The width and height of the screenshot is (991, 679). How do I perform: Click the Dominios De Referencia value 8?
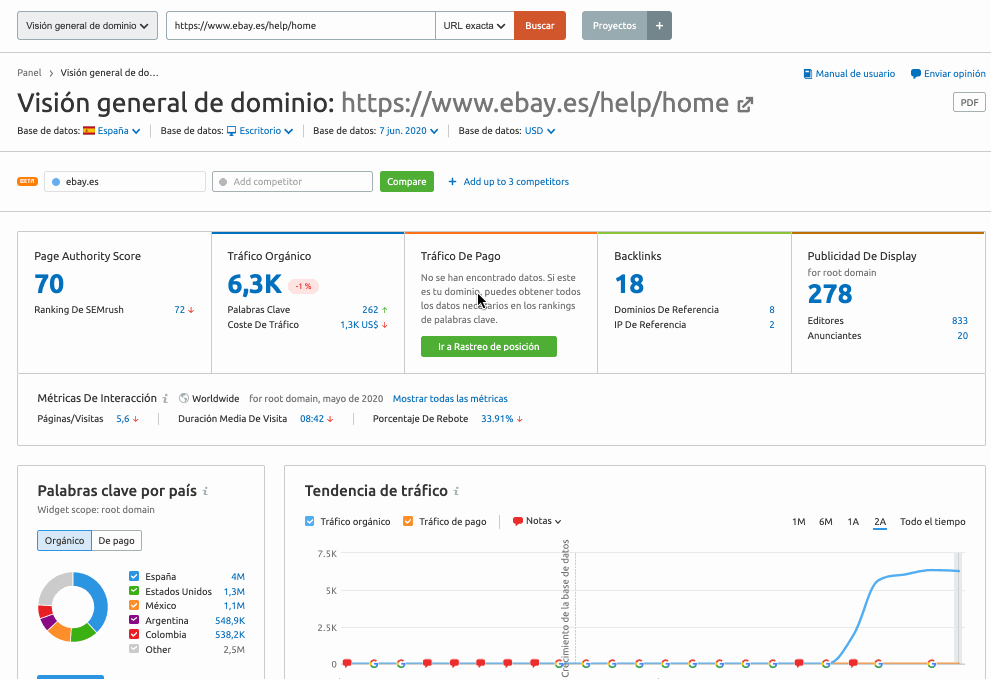coord(772,310)
